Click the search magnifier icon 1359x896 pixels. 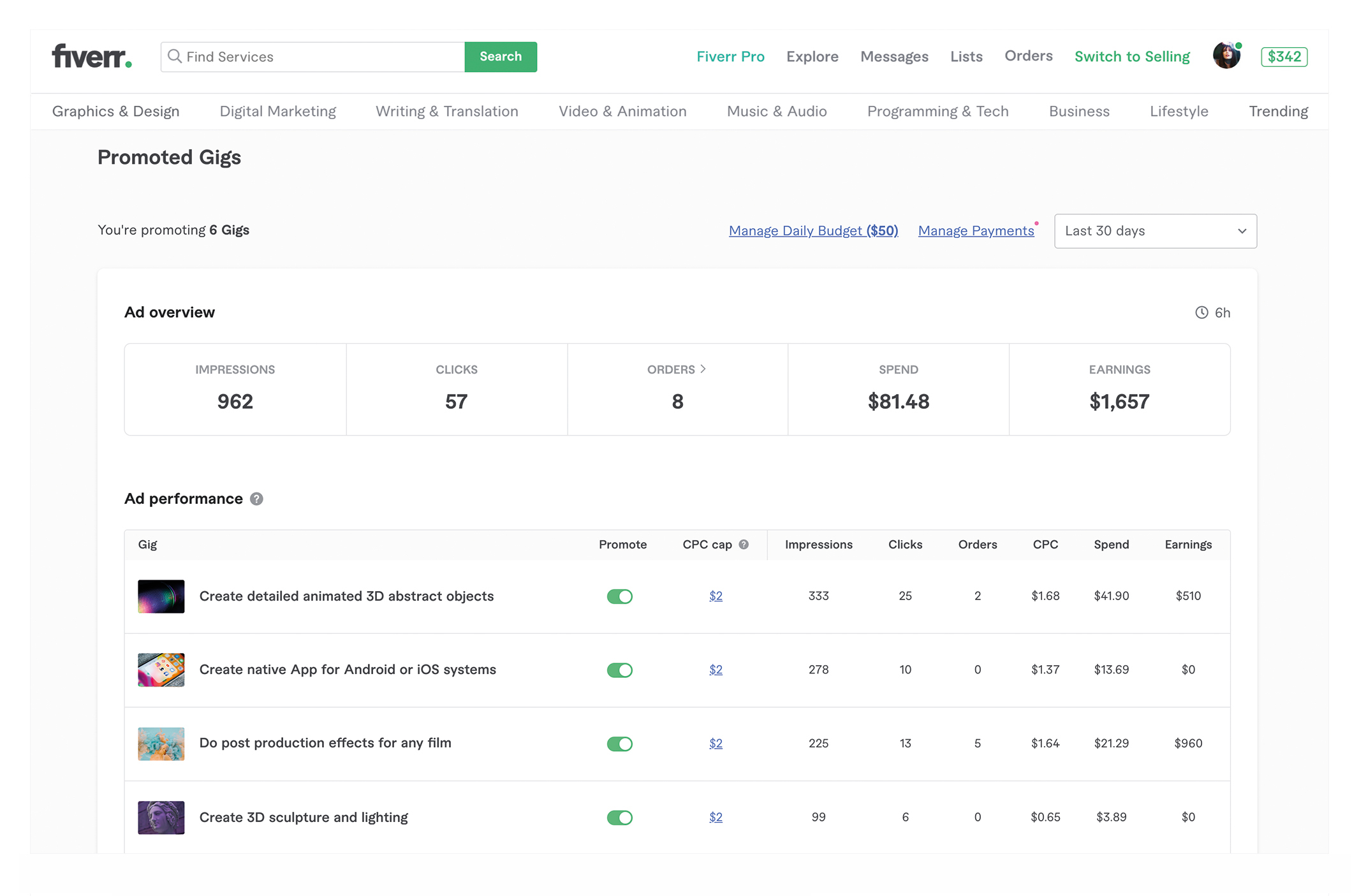tap(174, 56)
